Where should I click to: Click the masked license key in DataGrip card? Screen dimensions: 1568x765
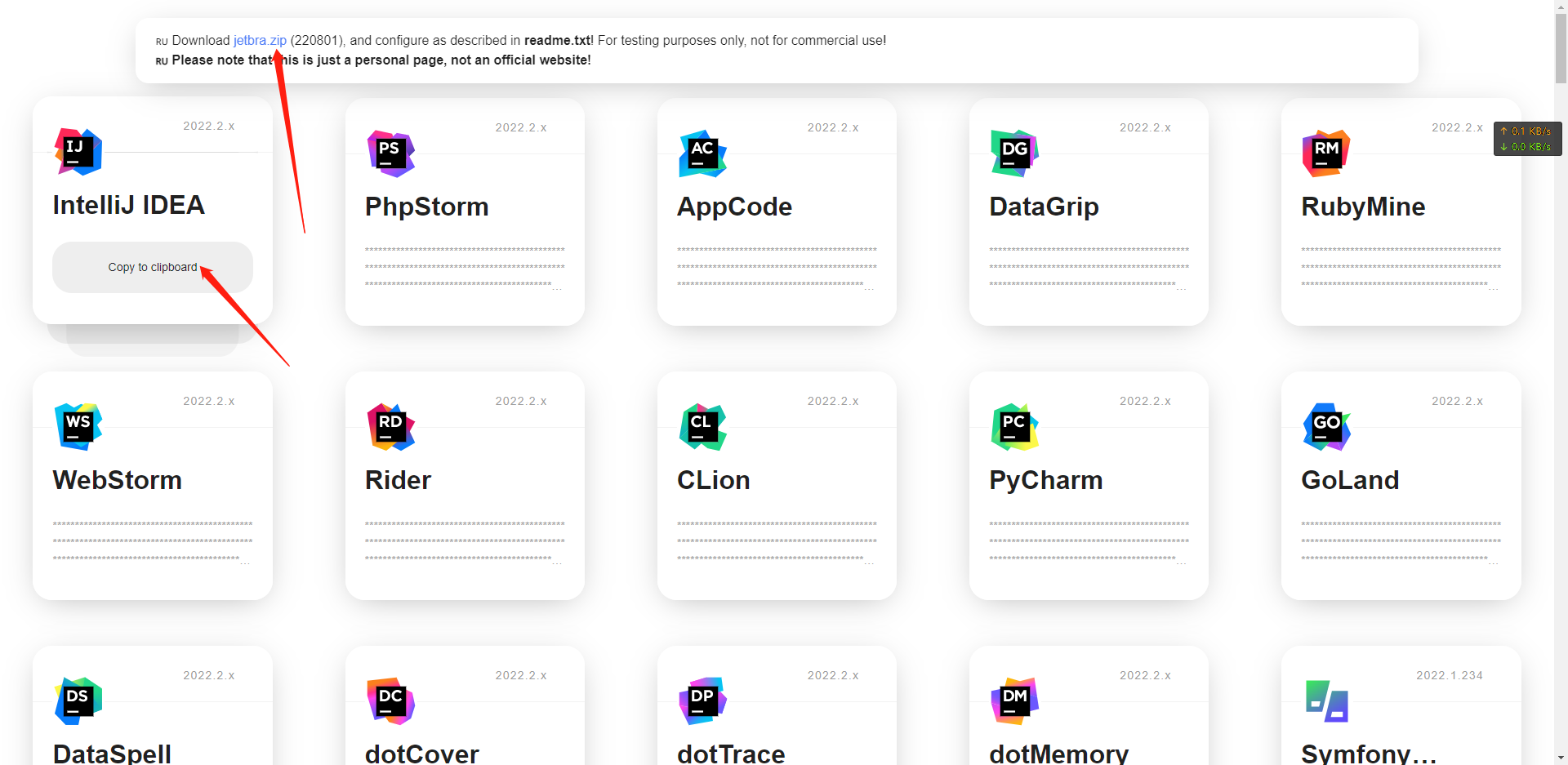[1089, 267]
